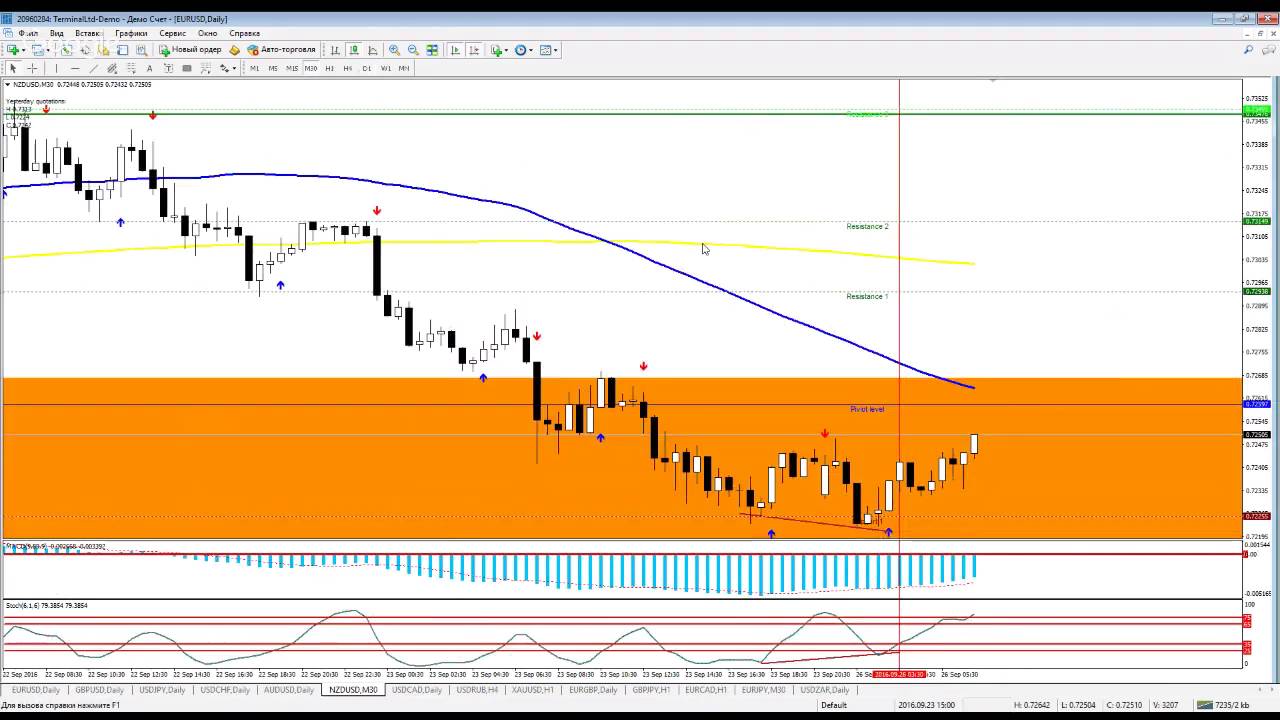1280x720 pixels.
Task: Open the periods clock dropdown
Action: coord(524,50)
